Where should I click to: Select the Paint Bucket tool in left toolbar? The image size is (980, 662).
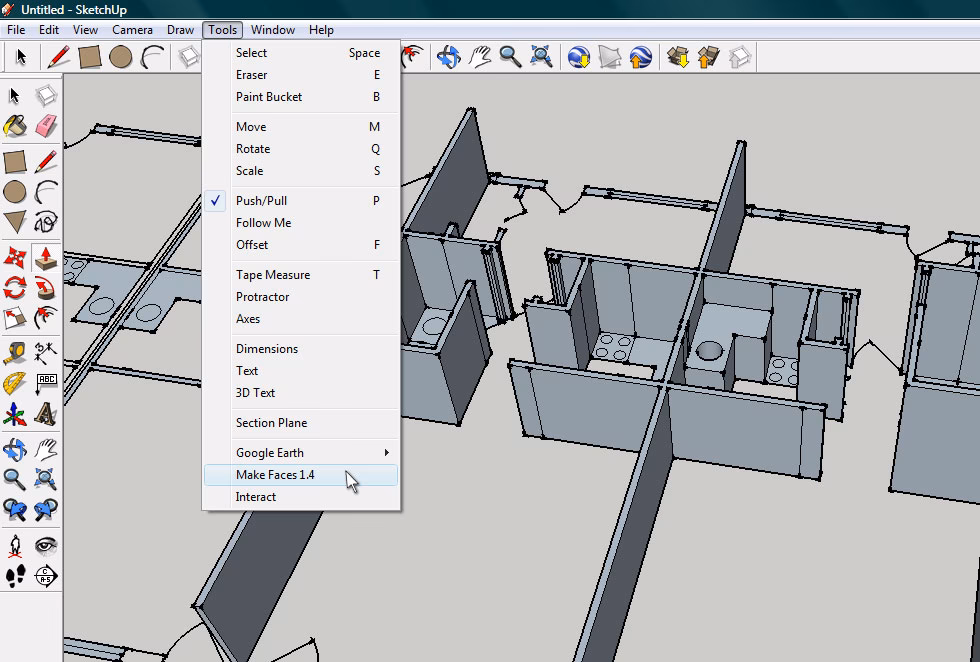[15, 127]
